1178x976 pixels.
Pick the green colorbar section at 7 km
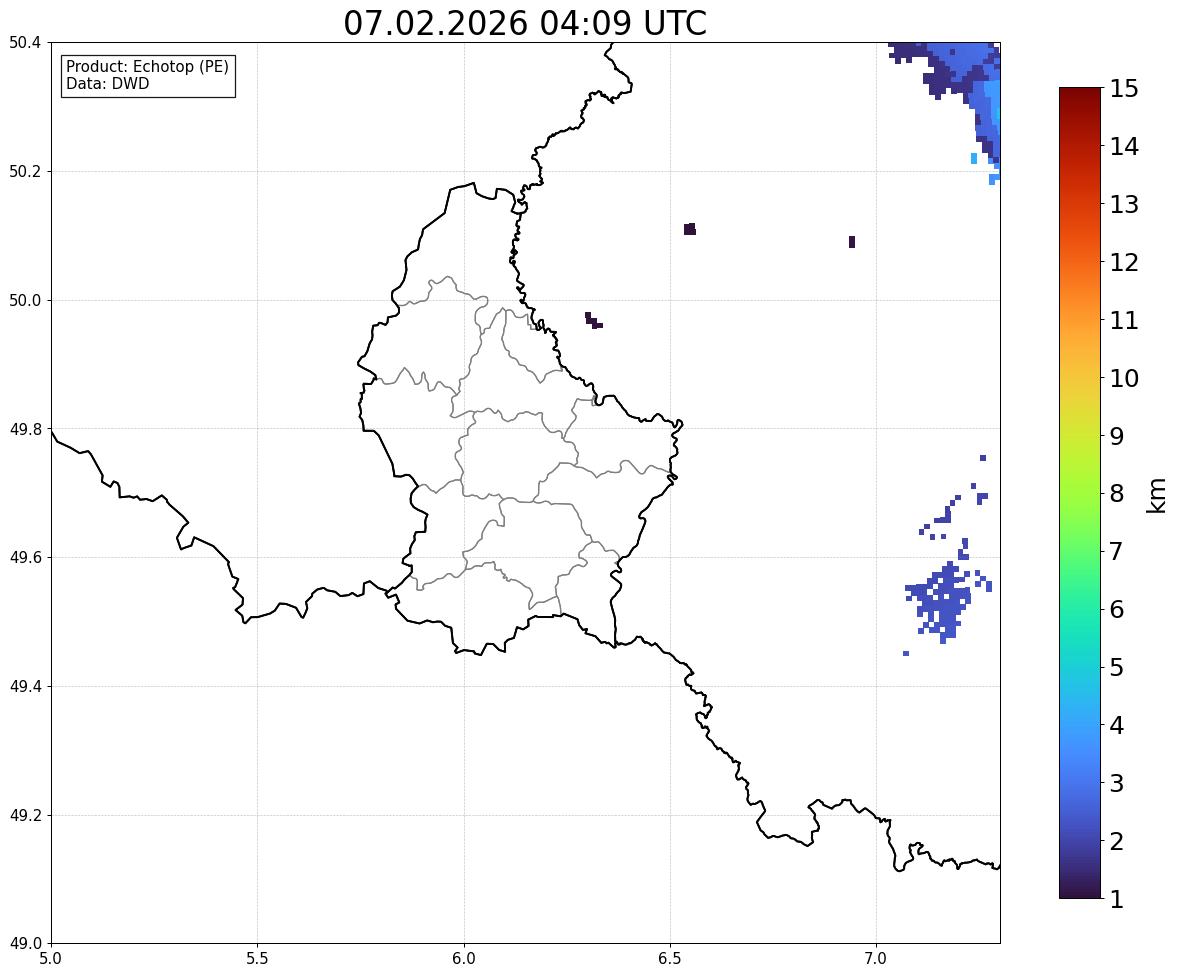[x=1080, y=551]
